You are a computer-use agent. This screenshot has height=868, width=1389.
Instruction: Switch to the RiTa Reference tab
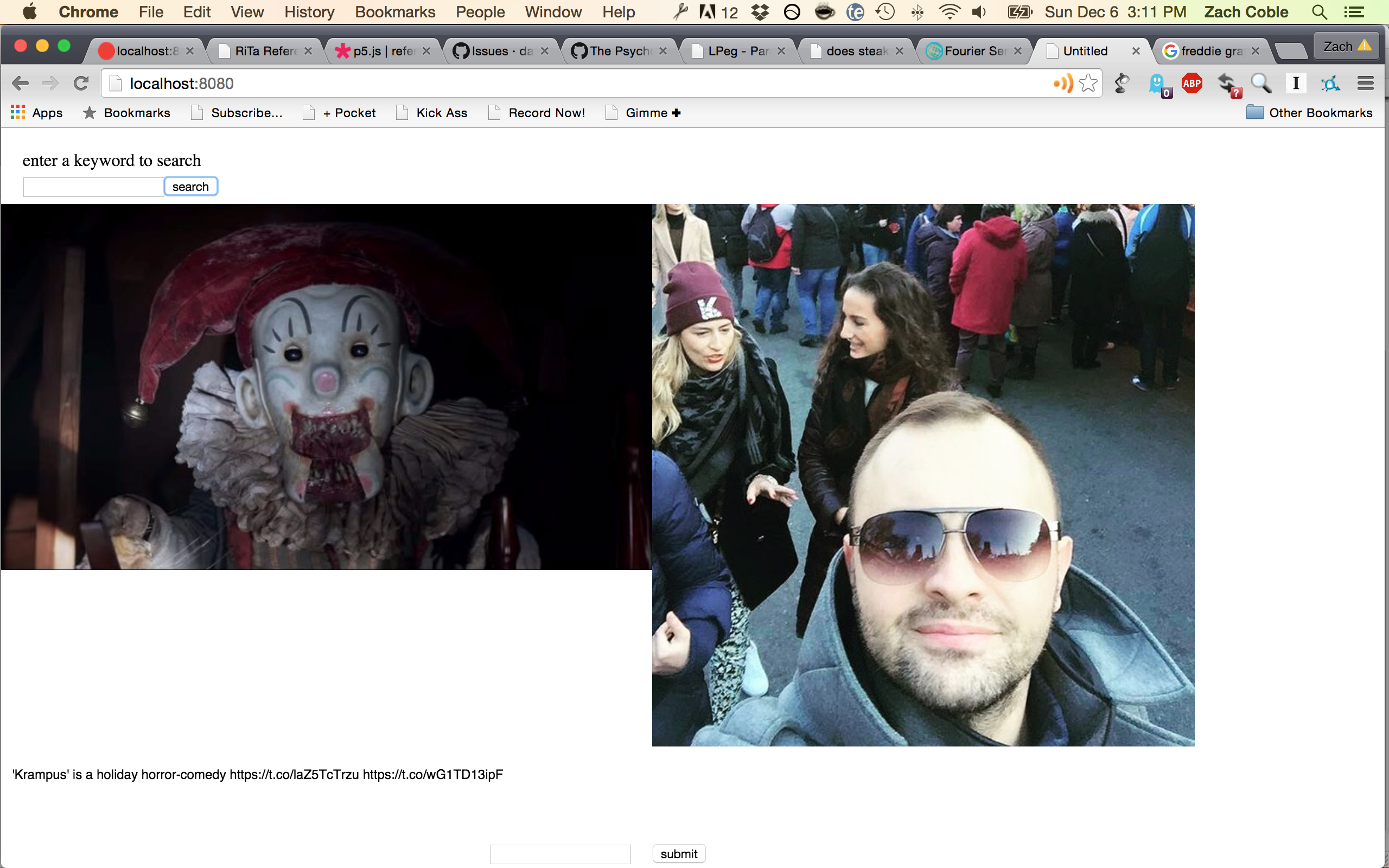pyautogui.click(x=266, y=51)
